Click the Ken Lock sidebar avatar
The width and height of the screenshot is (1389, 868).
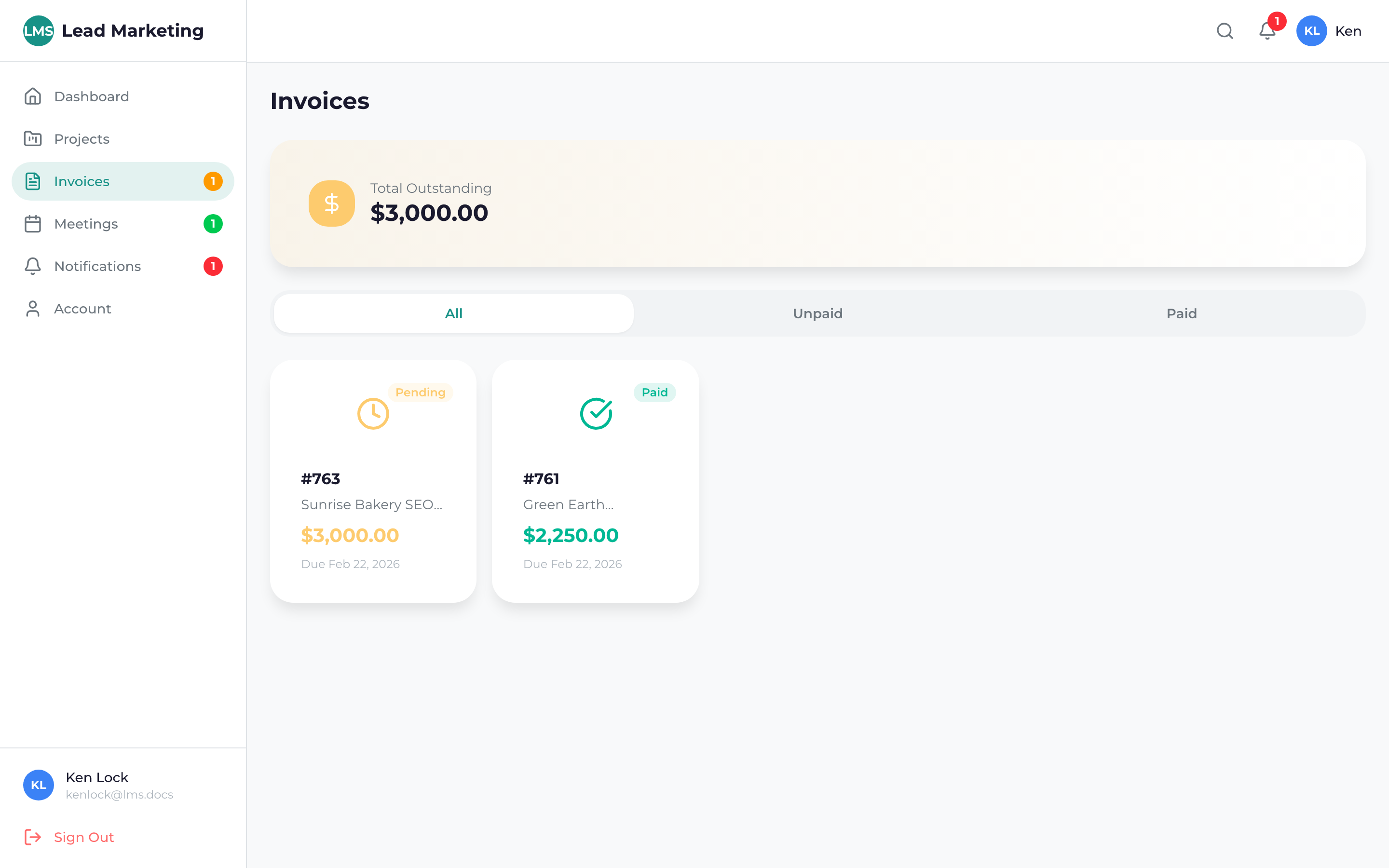coord(38,785)
